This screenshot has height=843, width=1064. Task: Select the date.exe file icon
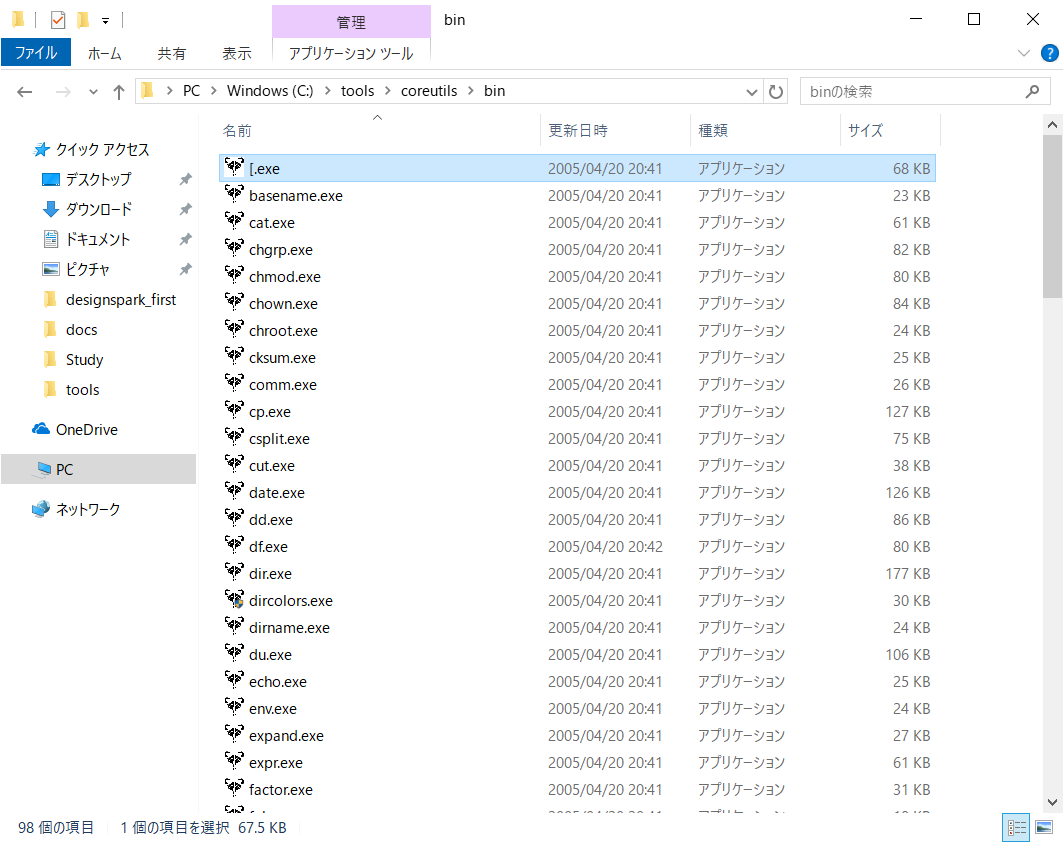(234, 491)
